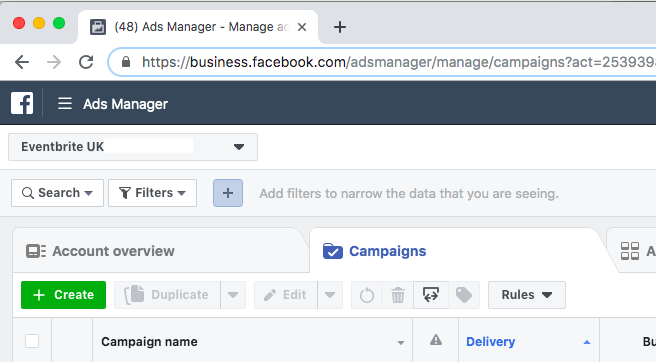Screen dimensions: 656x362
Task: Tick the select-all campaigns checkbox
Action: 32,341
